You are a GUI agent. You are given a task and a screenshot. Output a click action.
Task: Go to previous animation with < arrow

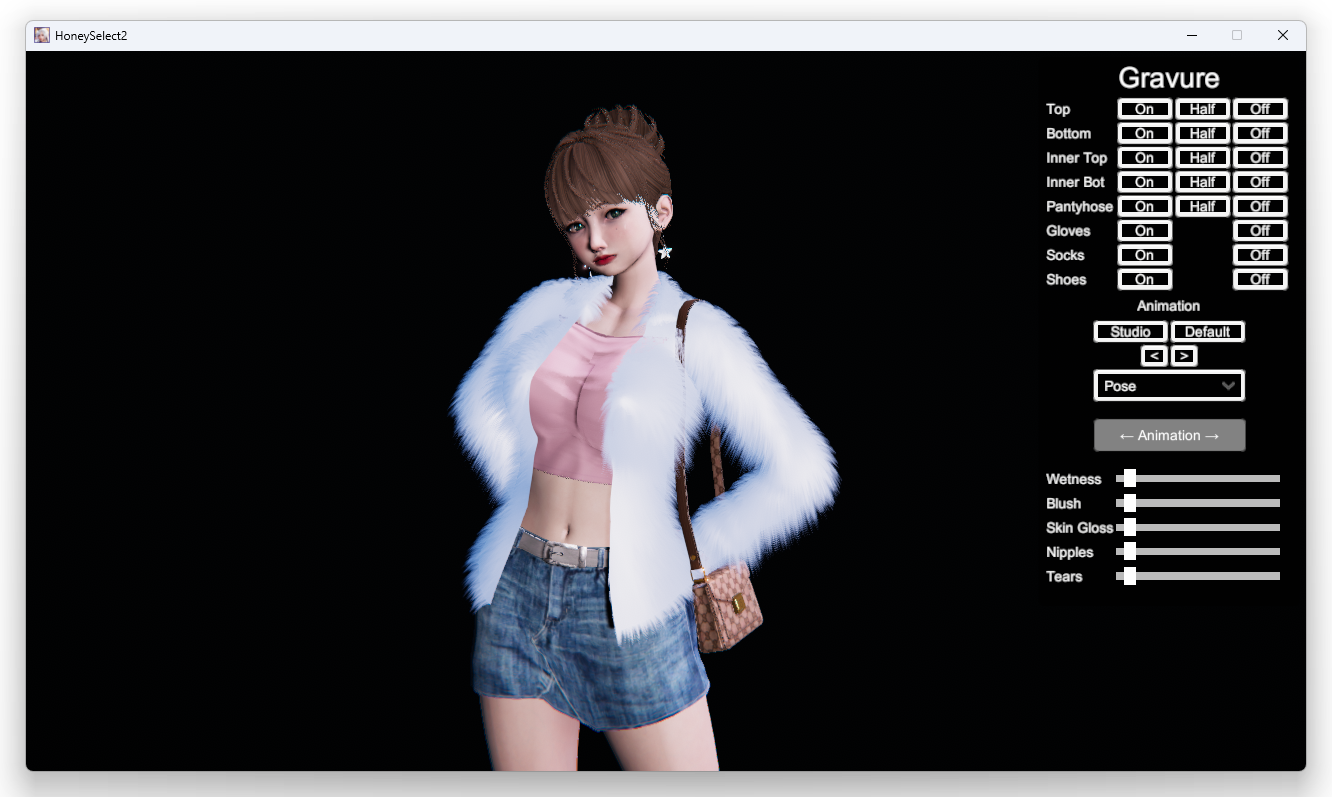point(1154,356)
